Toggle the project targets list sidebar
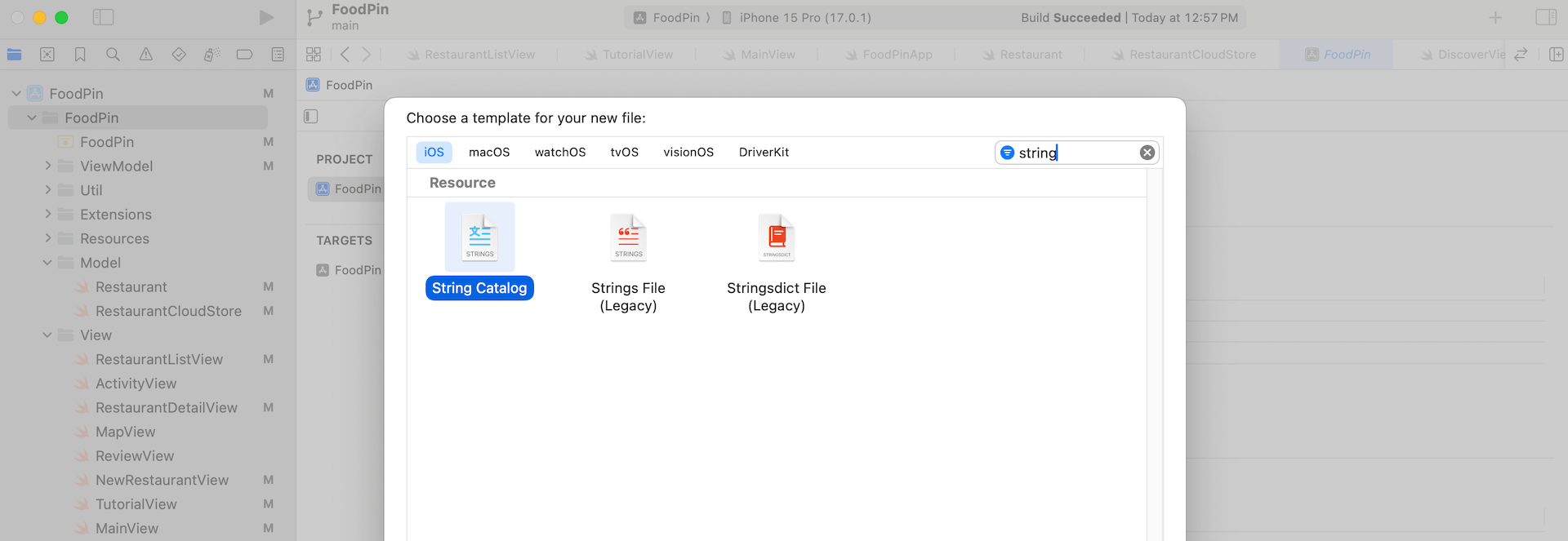The image size is (1568, 541). tap(311, 117)
